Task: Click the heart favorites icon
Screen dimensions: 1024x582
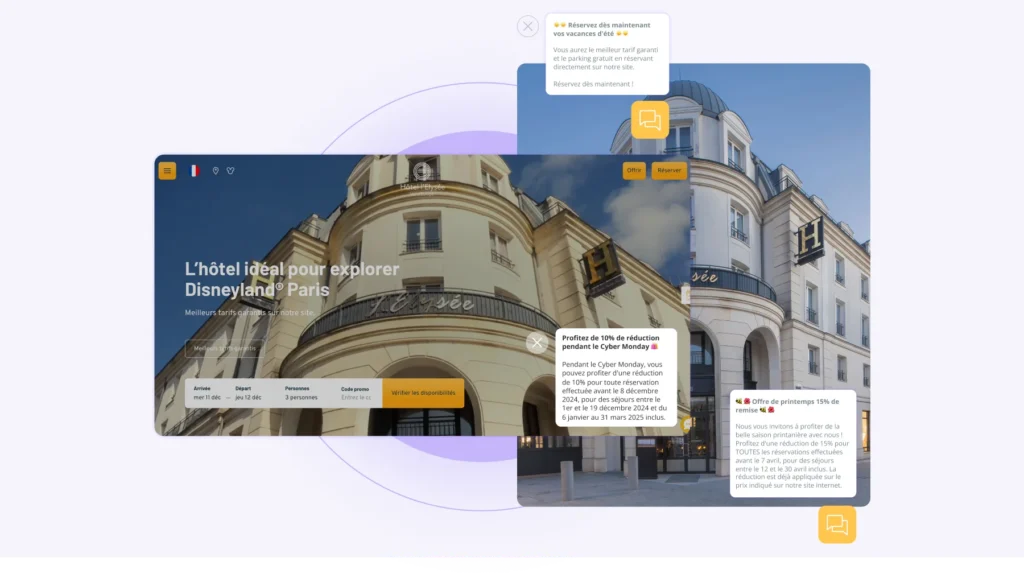Action: [x=230, y=171]
